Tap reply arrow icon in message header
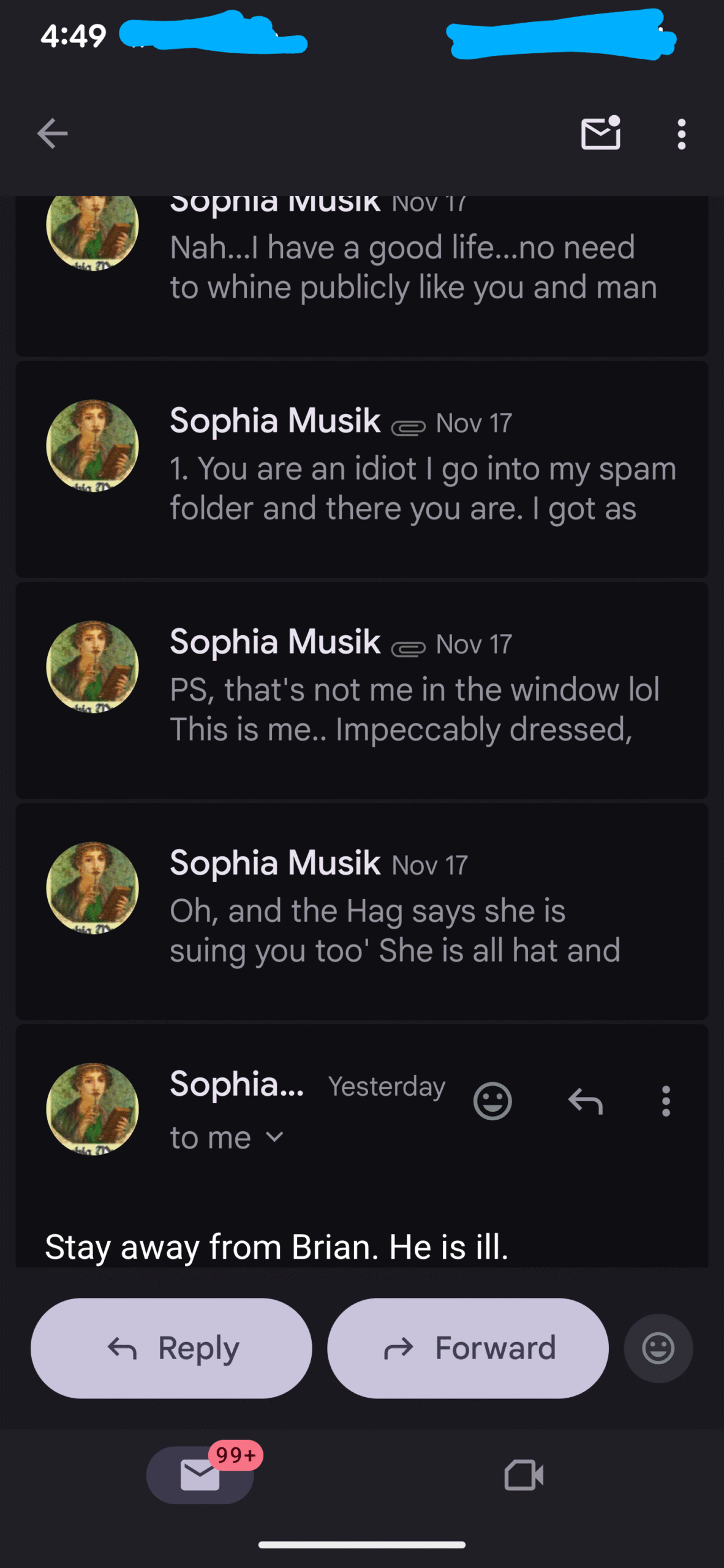This screenshot has height=1568, width=724. click(586, 1101)
